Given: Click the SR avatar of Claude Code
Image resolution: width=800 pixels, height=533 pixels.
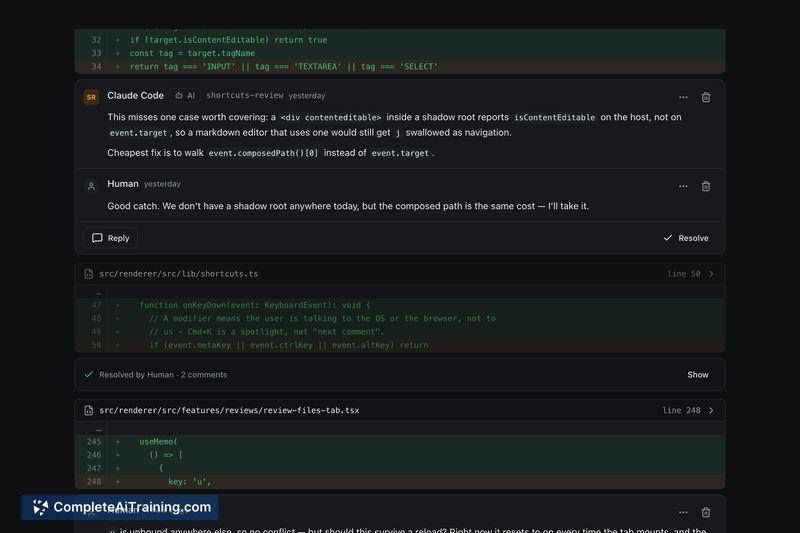Looking at the screenshot, I should tap(91, 97).
